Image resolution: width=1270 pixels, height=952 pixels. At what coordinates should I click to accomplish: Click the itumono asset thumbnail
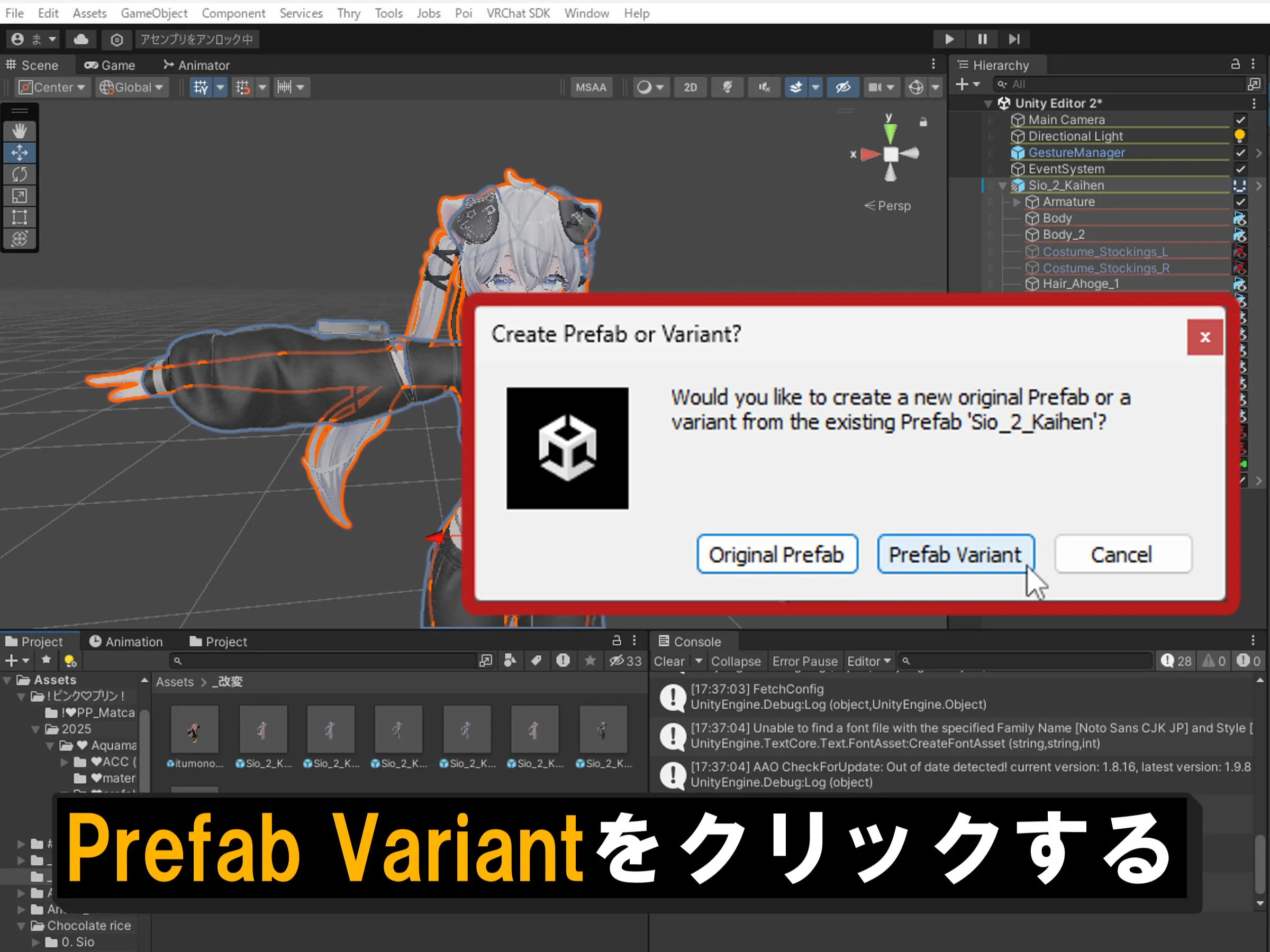(x=195, y=730)
